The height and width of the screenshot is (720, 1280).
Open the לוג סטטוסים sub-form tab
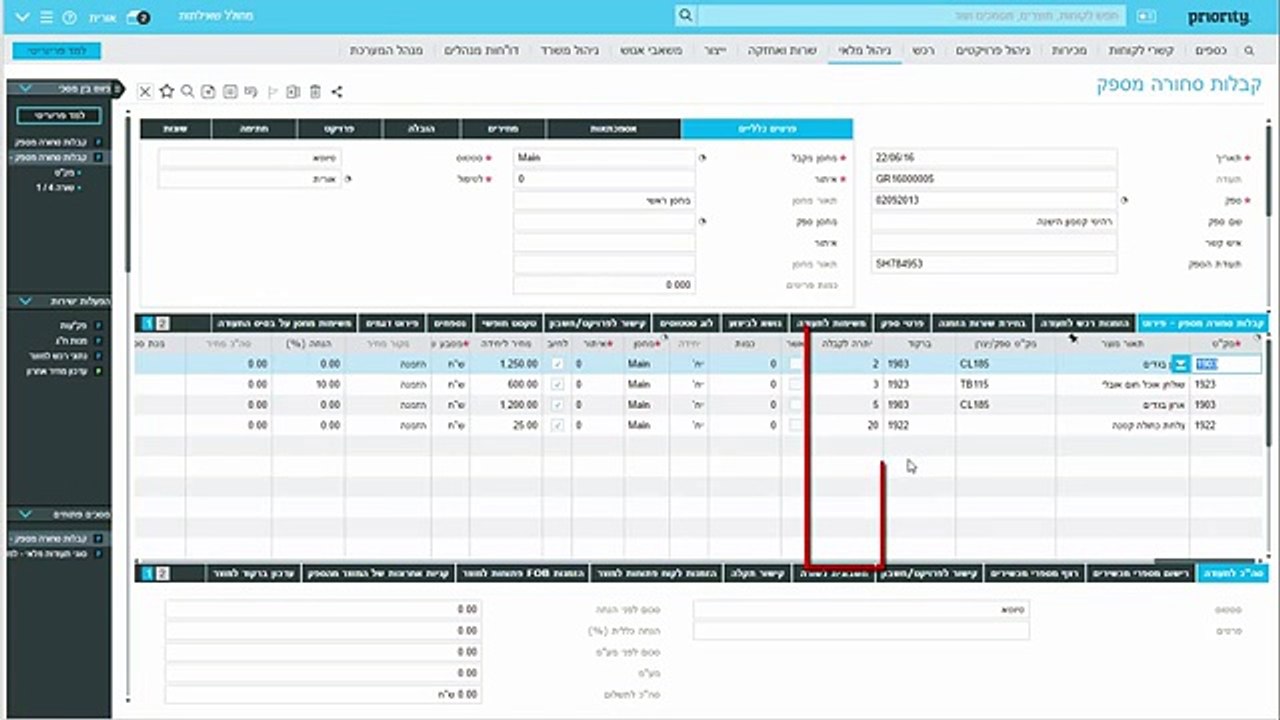[x=685, y=324]
